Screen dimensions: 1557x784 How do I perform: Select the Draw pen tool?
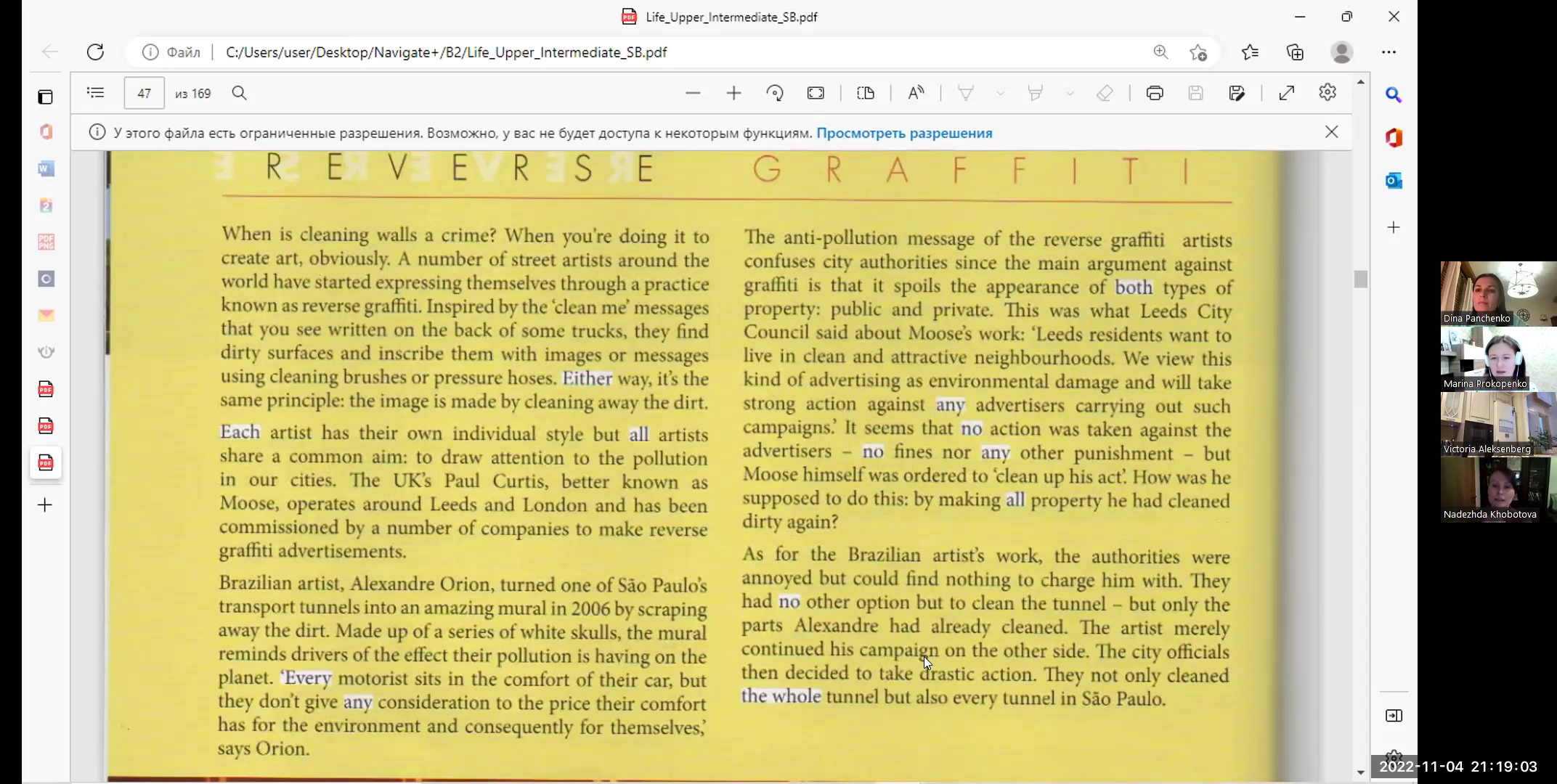[x=966, y=93]
